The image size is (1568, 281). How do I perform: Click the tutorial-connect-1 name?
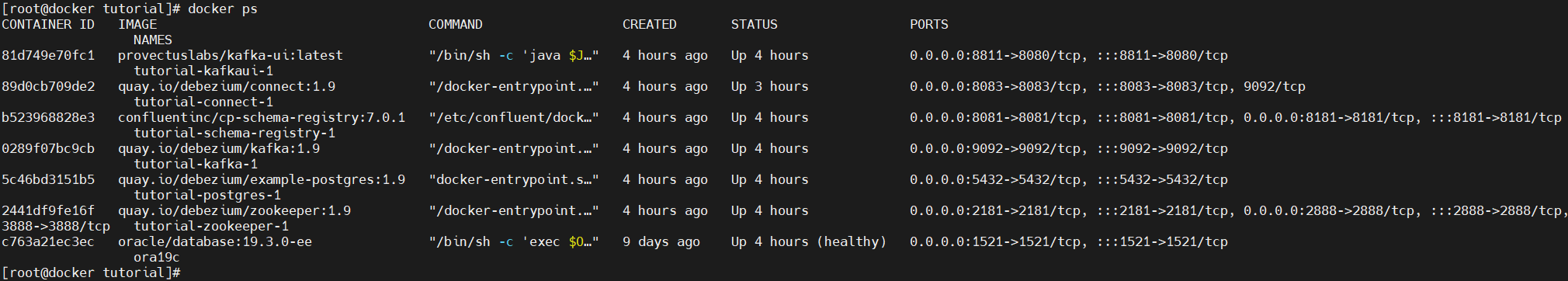[x=203, y=102]
